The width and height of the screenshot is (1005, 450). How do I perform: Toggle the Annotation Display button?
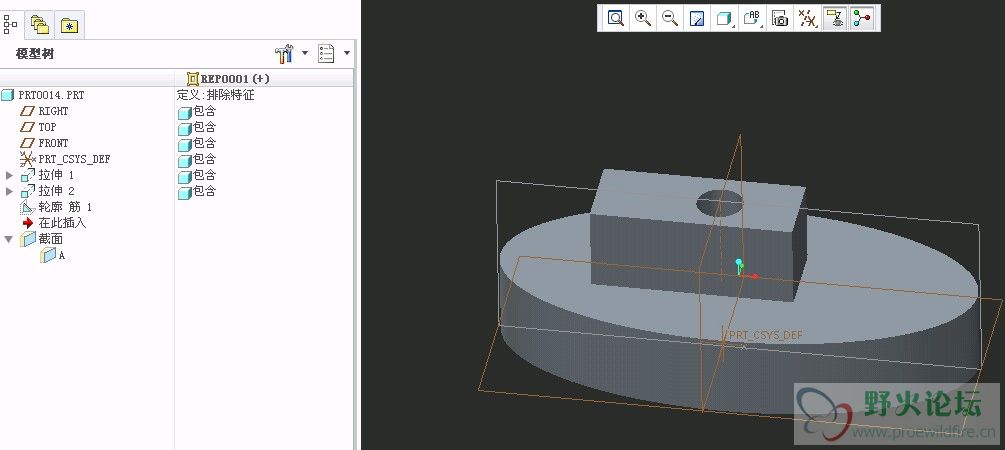834,18
